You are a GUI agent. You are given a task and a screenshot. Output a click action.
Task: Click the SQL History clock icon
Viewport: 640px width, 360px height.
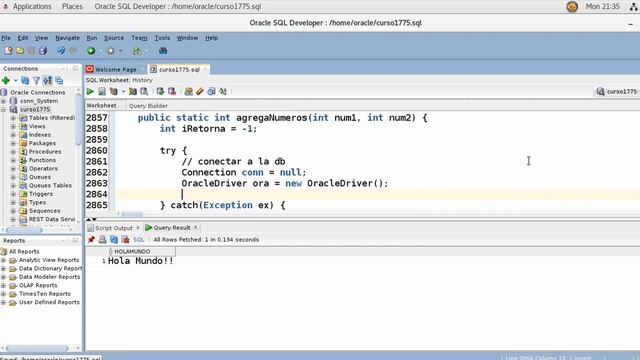tap(211, 91)
